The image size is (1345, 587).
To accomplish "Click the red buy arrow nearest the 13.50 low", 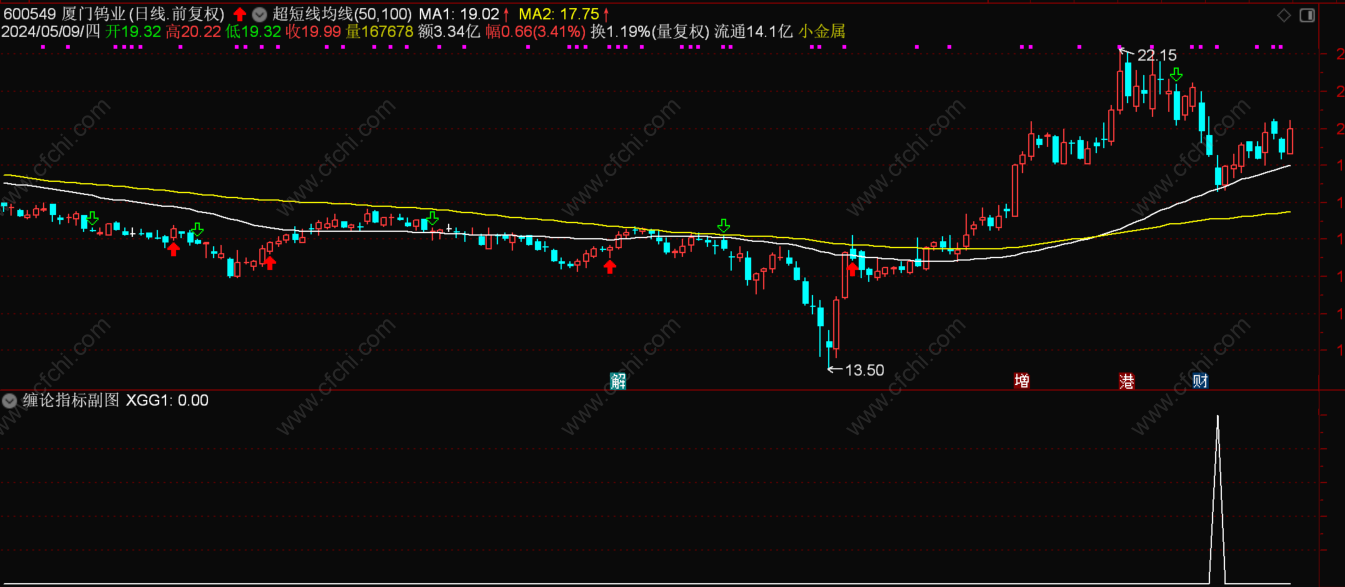I will tap(852, 267).
